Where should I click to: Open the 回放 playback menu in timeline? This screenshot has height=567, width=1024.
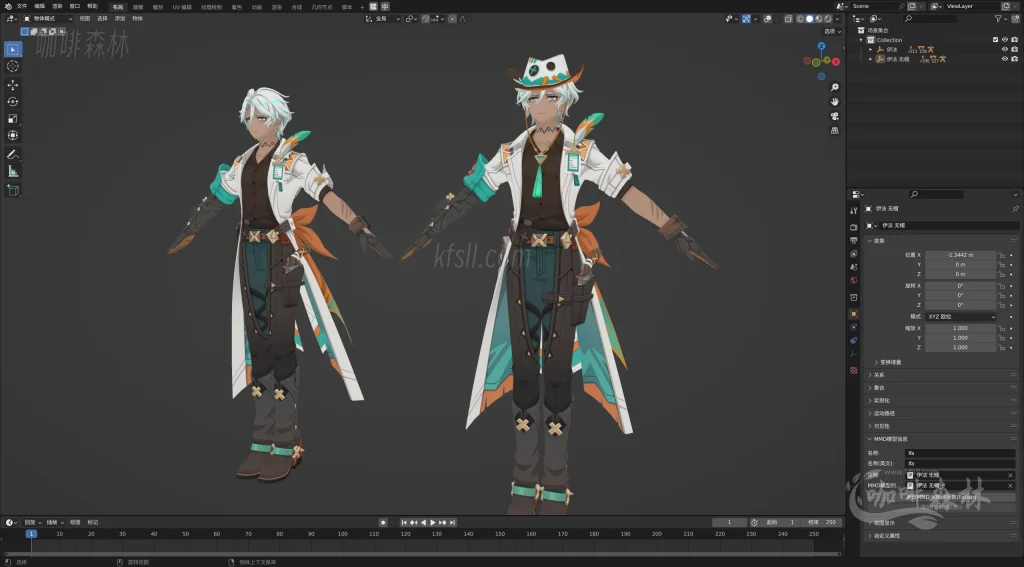click(31, 523)
